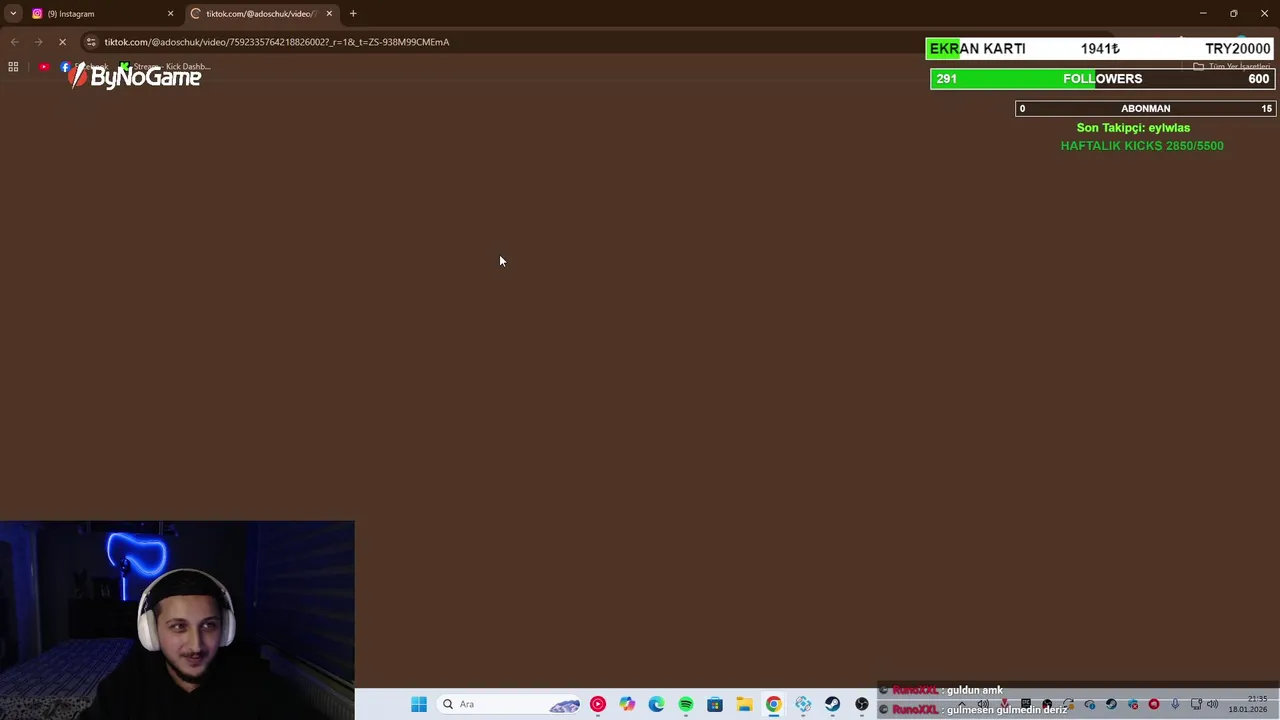This screenshot has height=720, width=1280.
Task: Click the ABONMAN subscriber goal bar
Action: tap(1145, 108)
